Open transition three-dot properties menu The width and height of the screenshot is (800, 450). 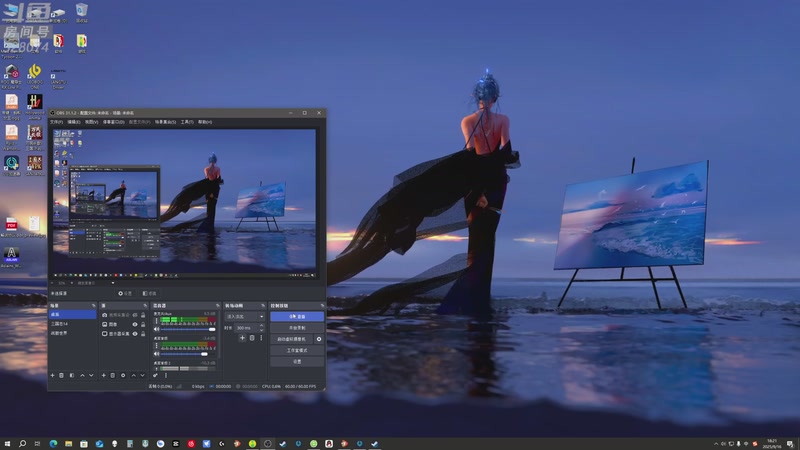[x=261, y=338]
